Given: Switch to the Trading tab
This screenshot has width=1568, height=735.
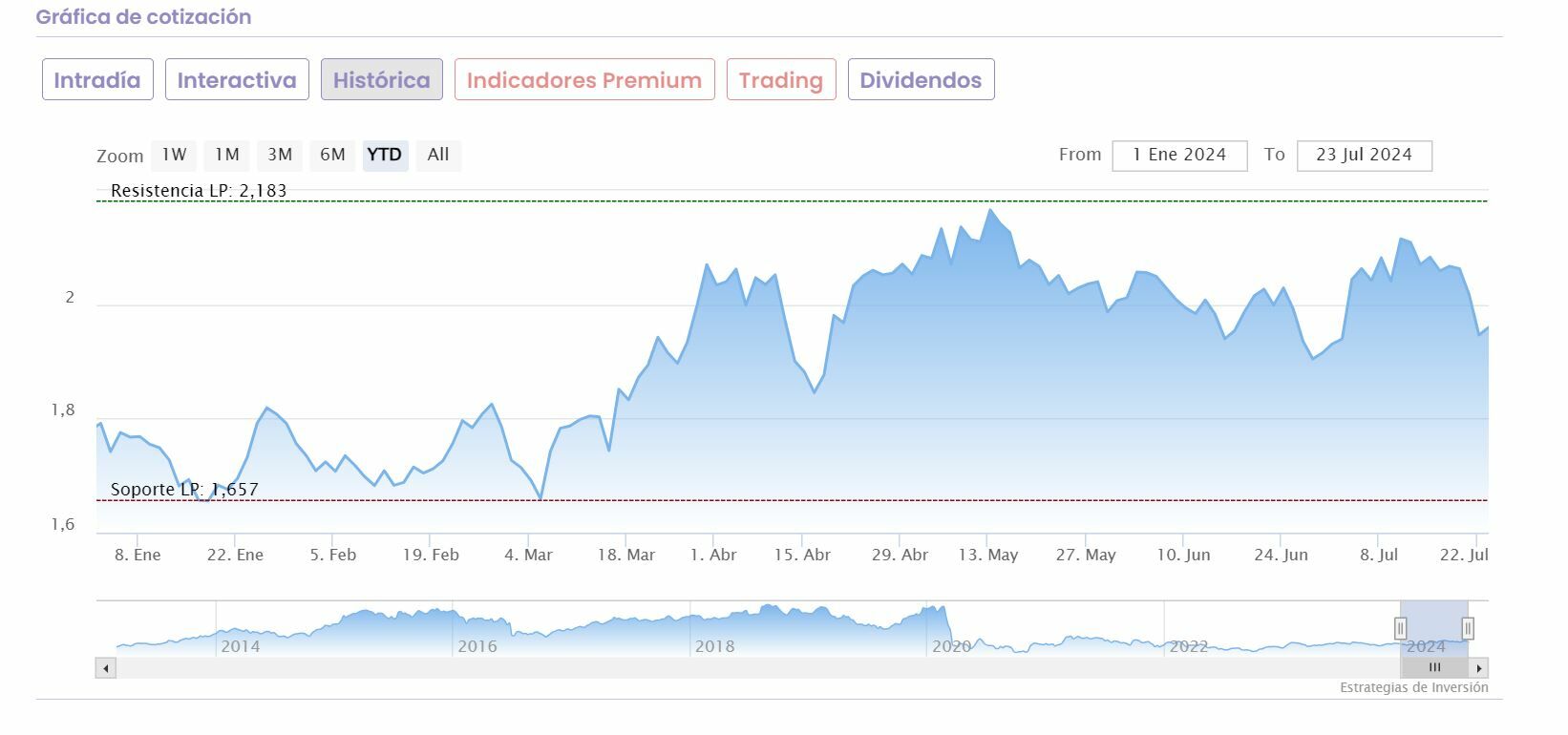Looking at the screenshot, I should 780,80.
